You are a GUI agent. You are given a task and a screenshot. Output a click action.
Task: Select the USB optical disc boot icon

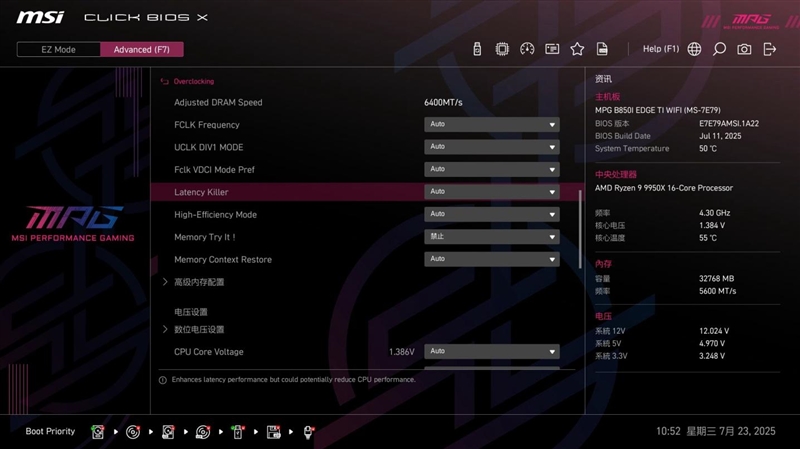point(203,432)
